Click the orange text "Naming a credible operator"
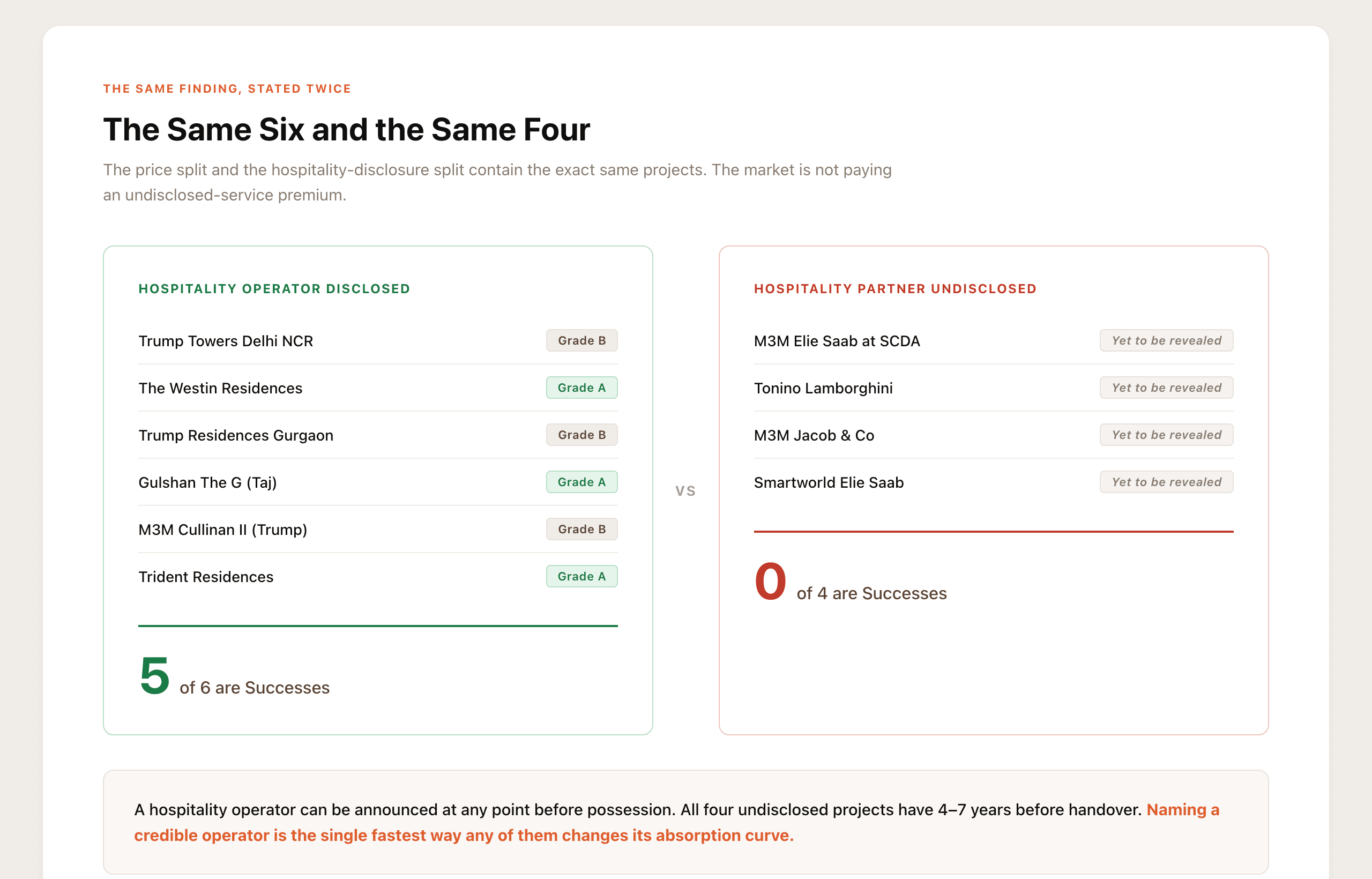Screen dimensions: 1372x879 (x=677, y=823)
